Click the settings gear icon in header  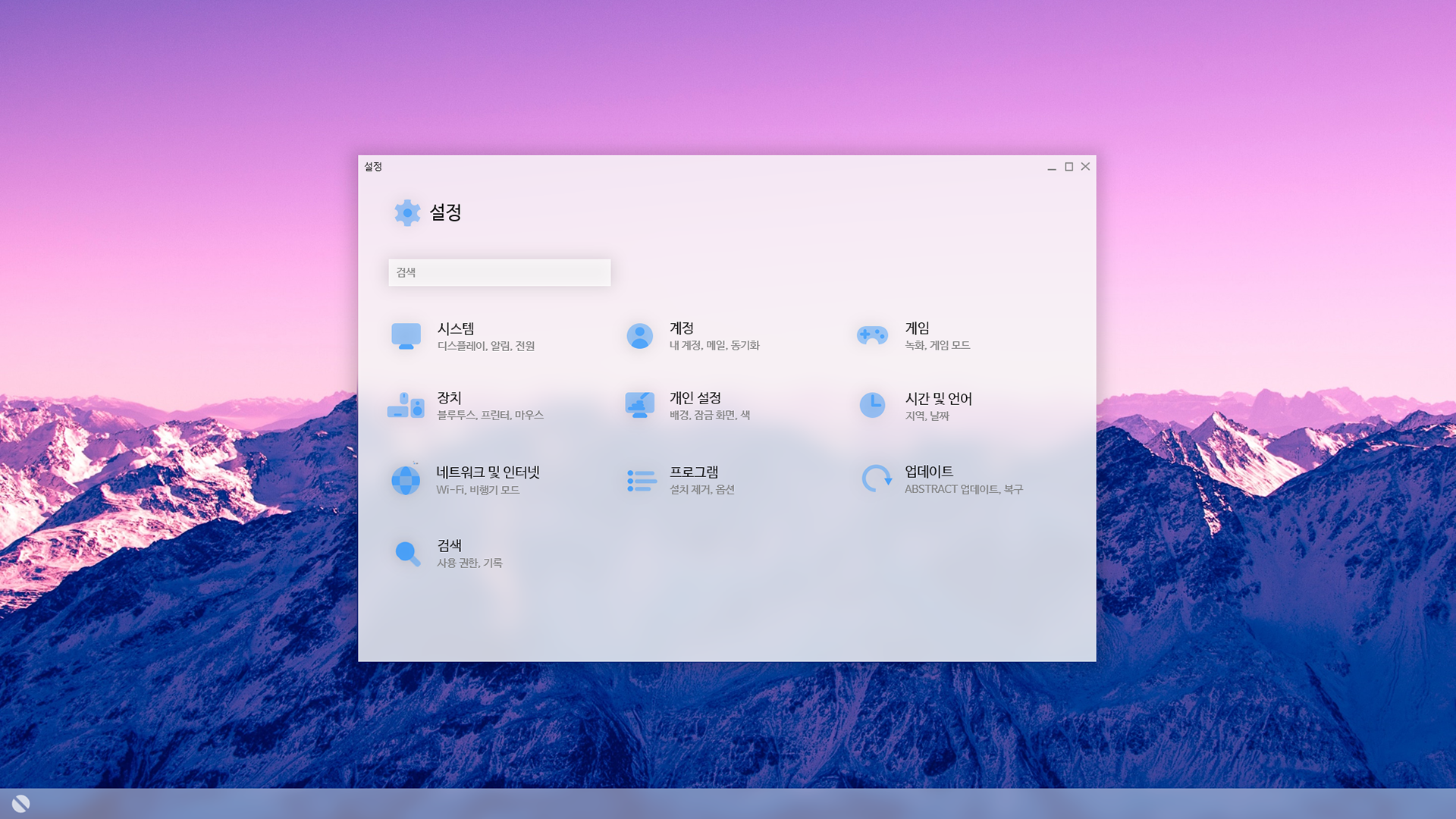pyautogui.click(x=407, y=212)
